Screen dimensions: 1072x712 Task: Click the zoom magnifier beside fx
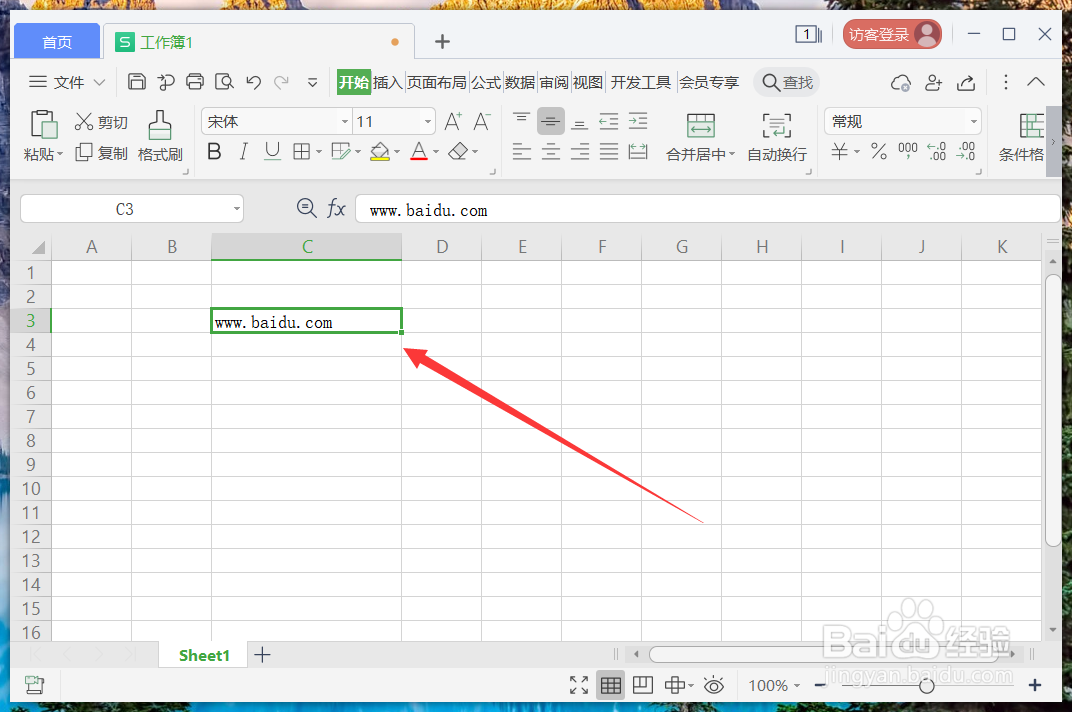[x=306, y=208]
